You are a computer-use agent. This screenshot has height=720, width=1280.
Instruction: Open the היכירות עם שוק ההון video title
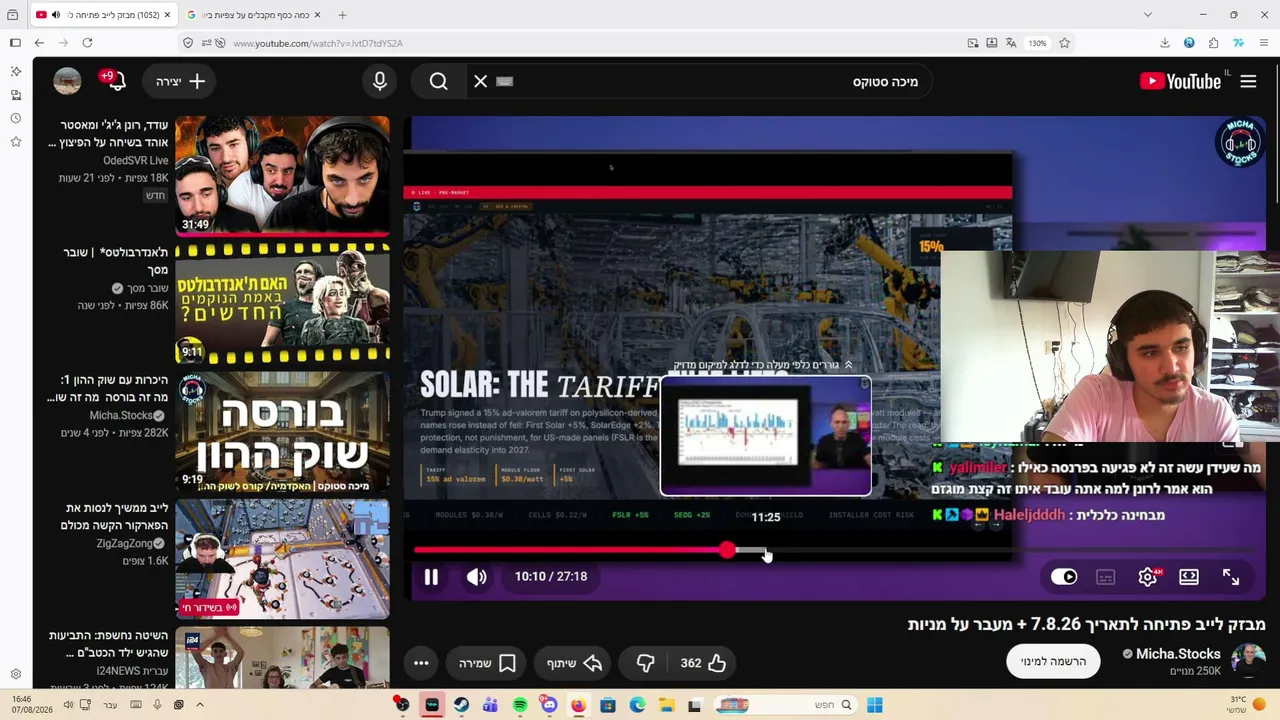tap(107, 389)
